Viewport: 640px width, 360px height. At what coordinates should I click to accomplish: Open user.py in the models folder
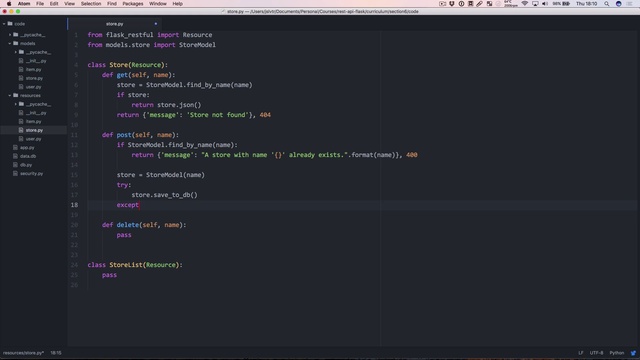33,87
